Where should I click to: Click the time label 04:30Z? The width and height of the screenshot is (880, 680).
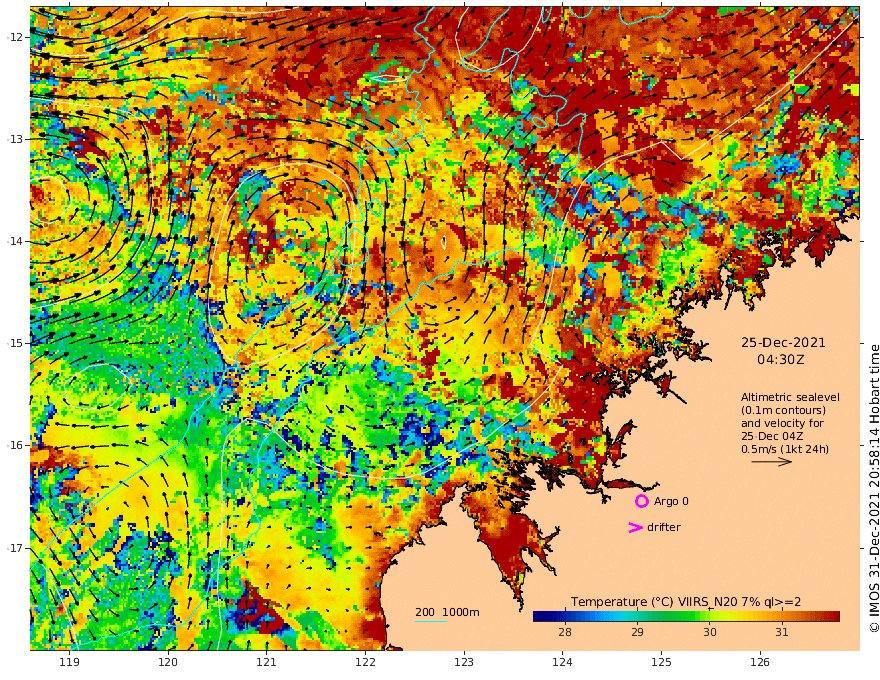(x=780, y=359)
